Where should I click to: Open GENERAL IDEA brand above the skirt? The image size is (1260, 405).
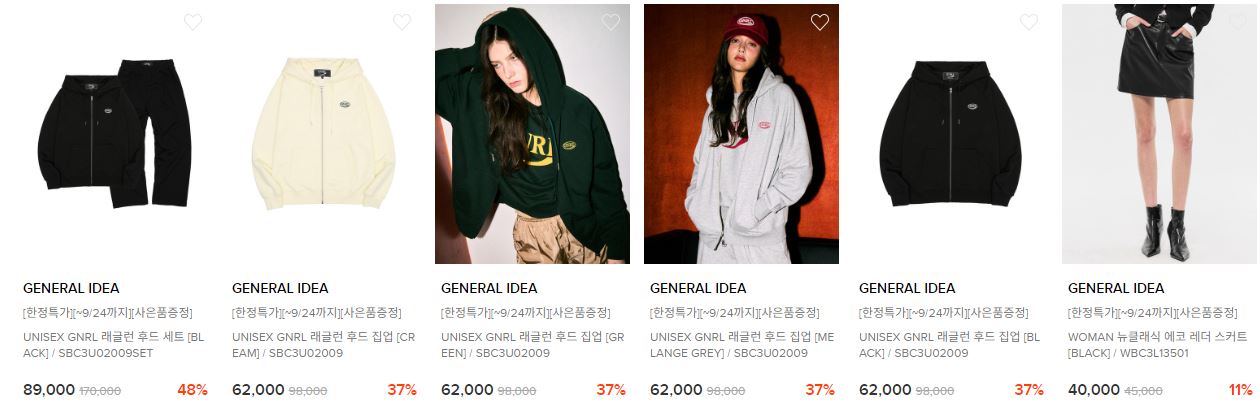click(1116, 288)
